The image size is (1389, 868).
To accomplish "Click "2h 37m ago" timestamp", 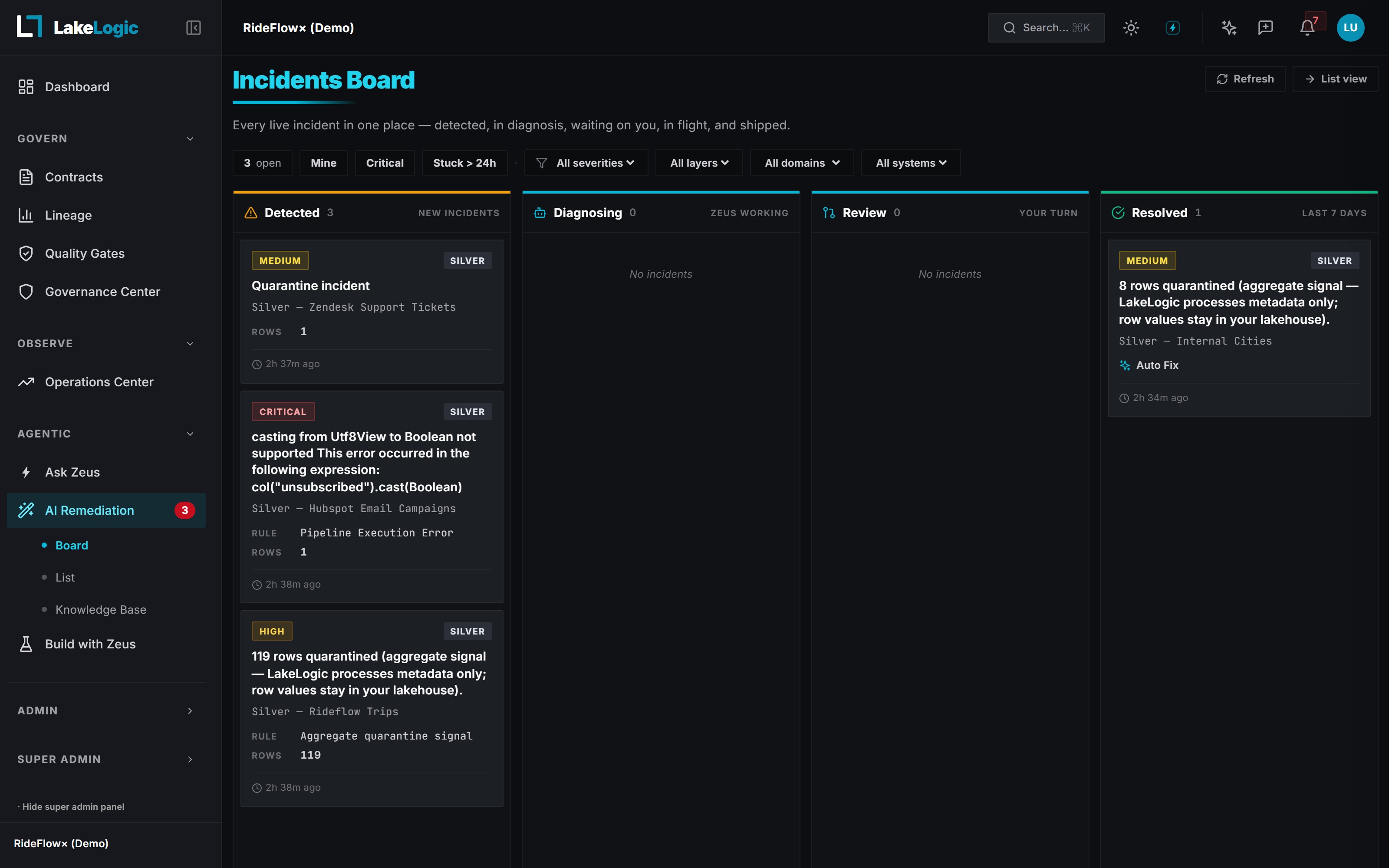I will (292, 364).
